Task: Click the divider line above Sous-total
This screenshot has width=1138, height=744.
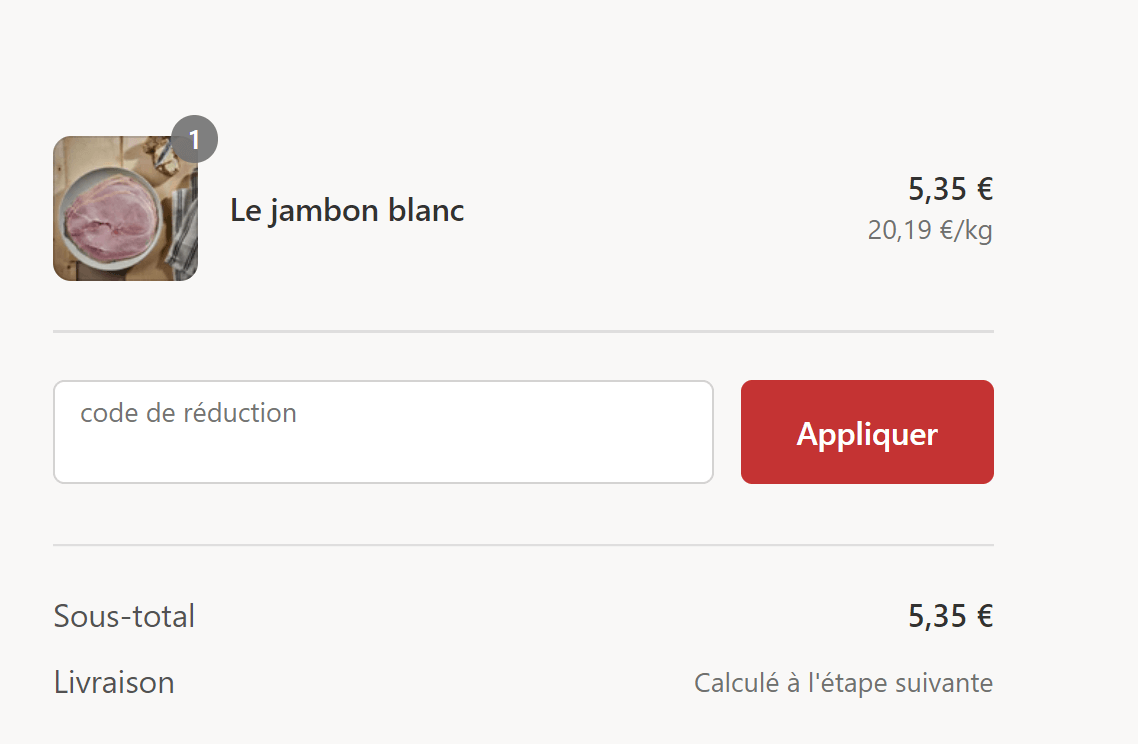Action: [523, 545]
